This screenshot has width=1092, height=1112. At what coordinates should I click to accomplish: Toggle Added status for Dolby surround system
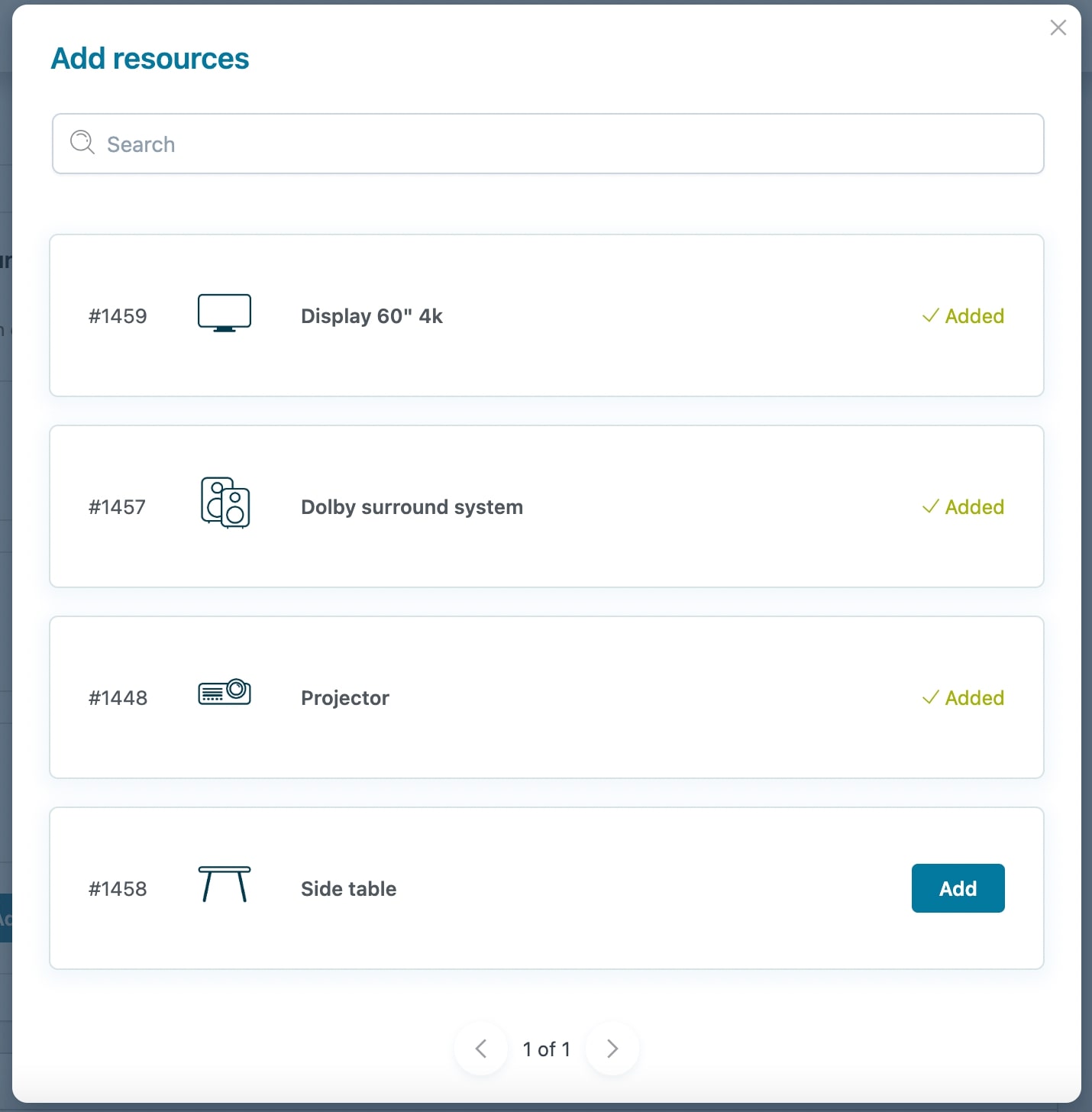coord(963,507)
